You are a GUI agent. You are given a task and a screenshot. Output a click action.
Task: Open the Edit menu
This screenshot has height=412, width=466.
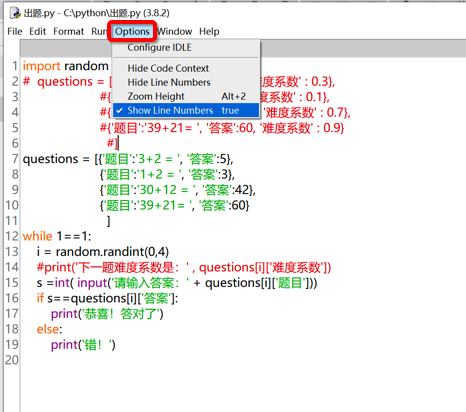pyautogui.click(x=37, y=31)
